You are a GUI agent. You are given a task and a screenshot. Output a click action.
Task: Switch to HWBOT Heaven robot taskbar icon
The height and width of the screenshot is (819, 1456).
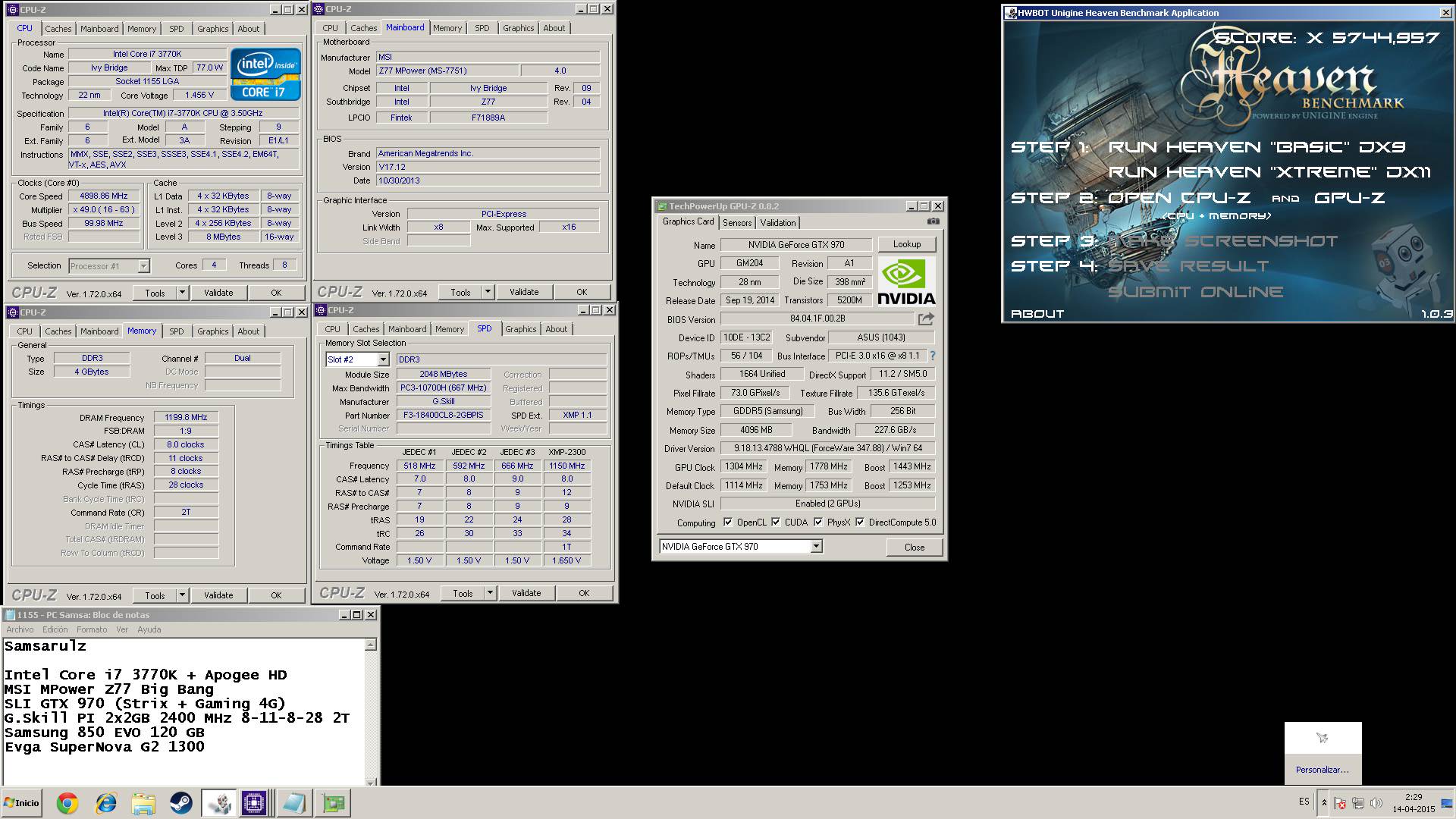pyautogui.click(x=218, y=803)
